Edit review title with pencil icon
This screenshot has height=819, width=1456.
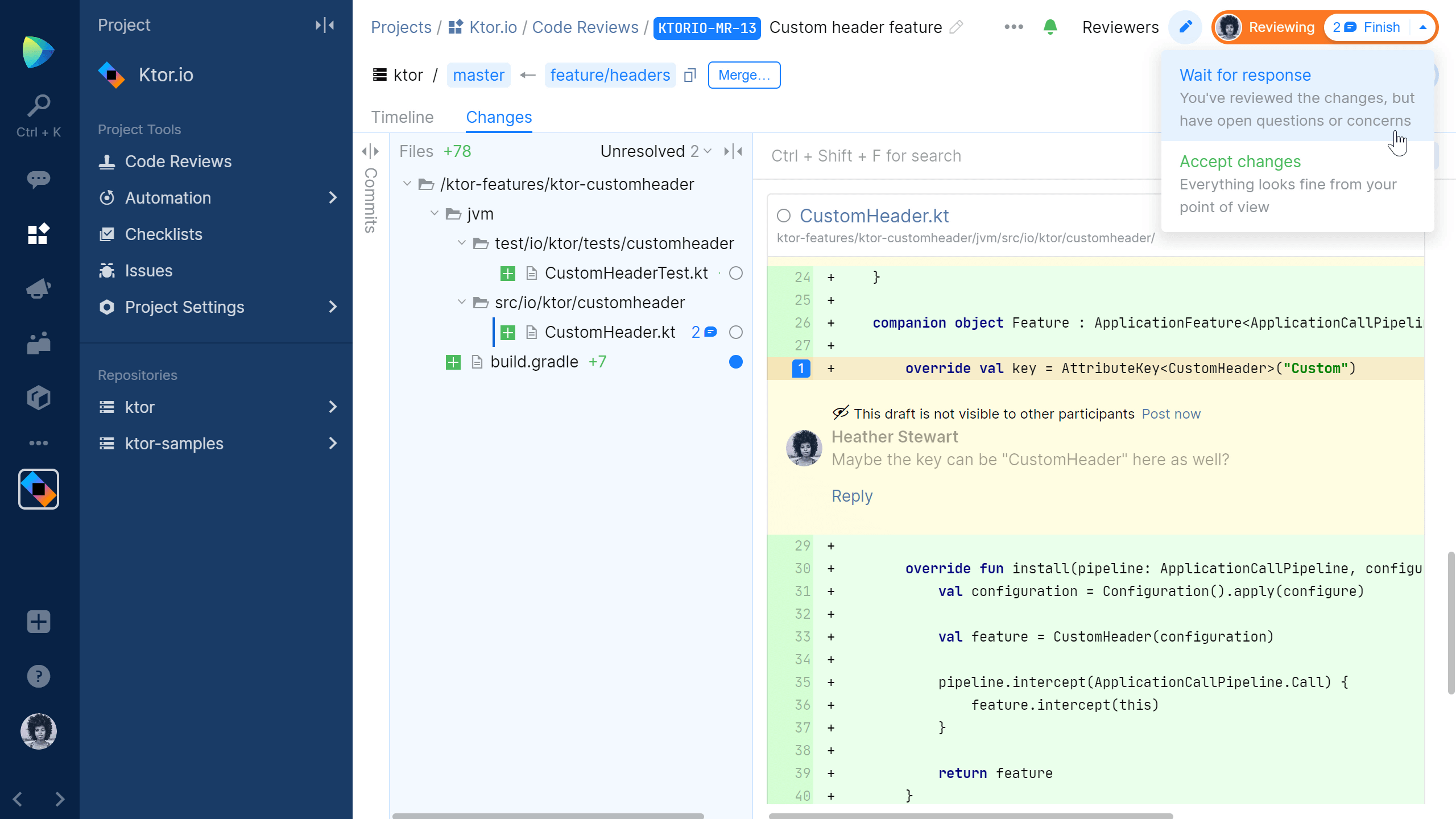click(x=957, y=27)
